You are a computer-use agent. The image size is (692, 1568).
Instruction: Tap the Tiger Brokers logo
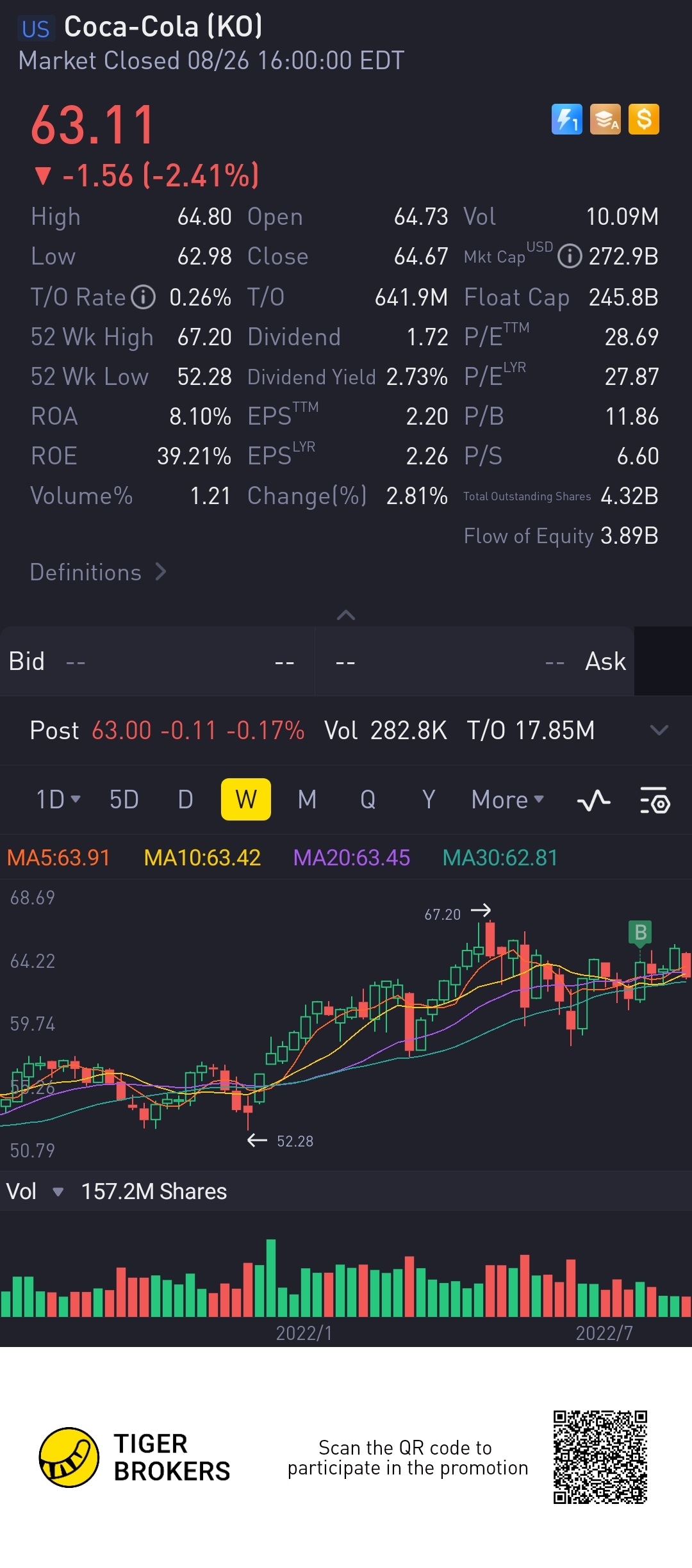pos(135,1457)
